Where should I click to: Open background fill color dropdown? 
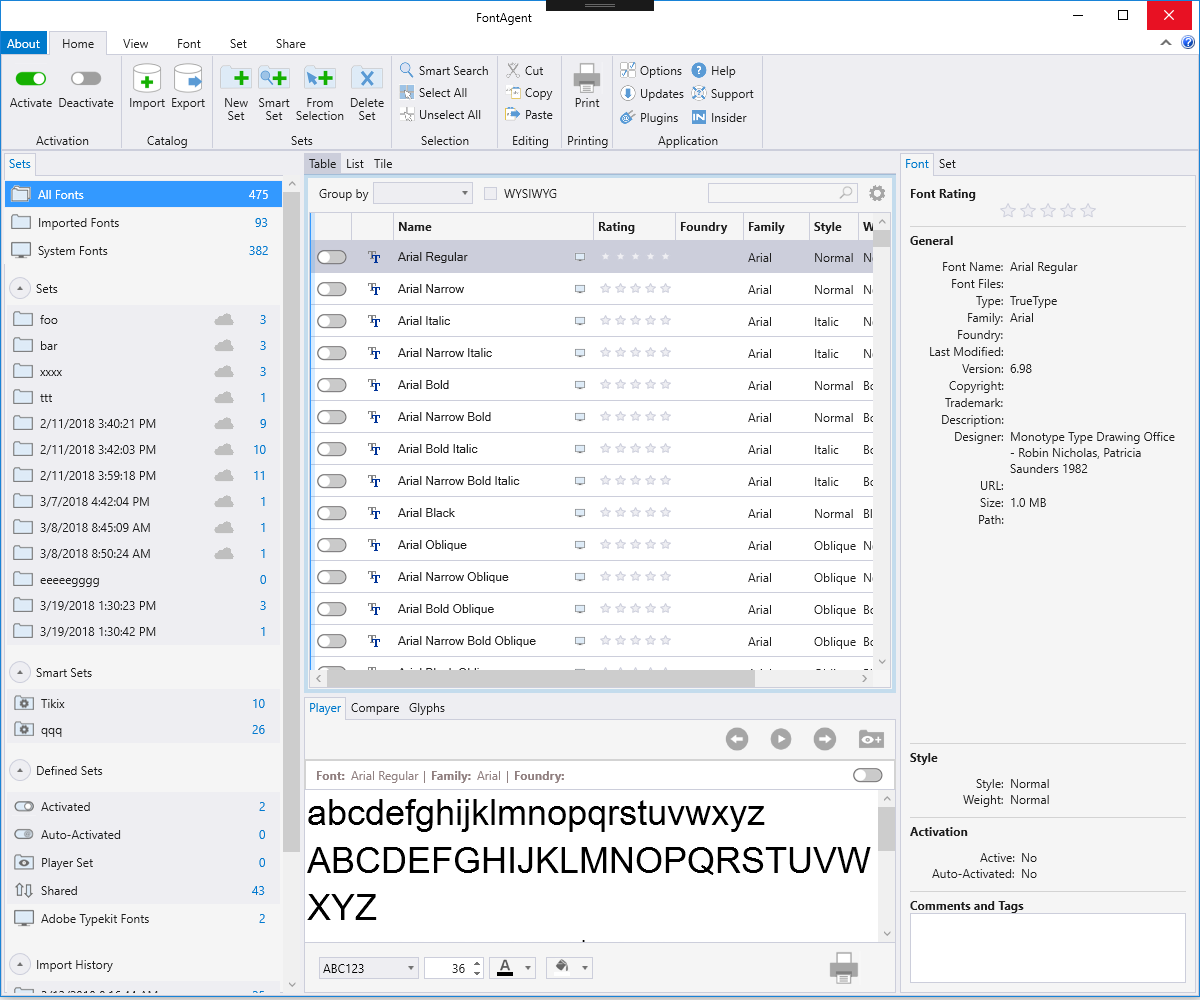(x=585, y=968)
